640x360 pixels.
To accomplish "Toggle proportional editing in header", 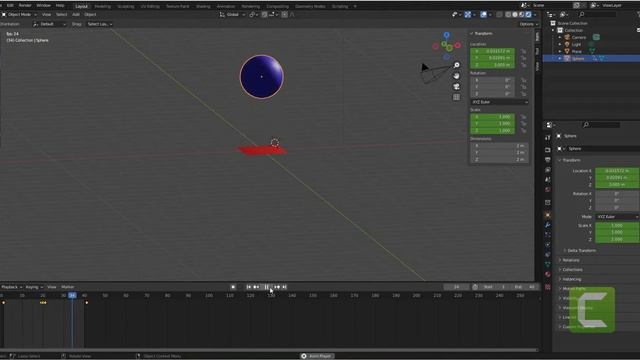I will tap(284, 14).
